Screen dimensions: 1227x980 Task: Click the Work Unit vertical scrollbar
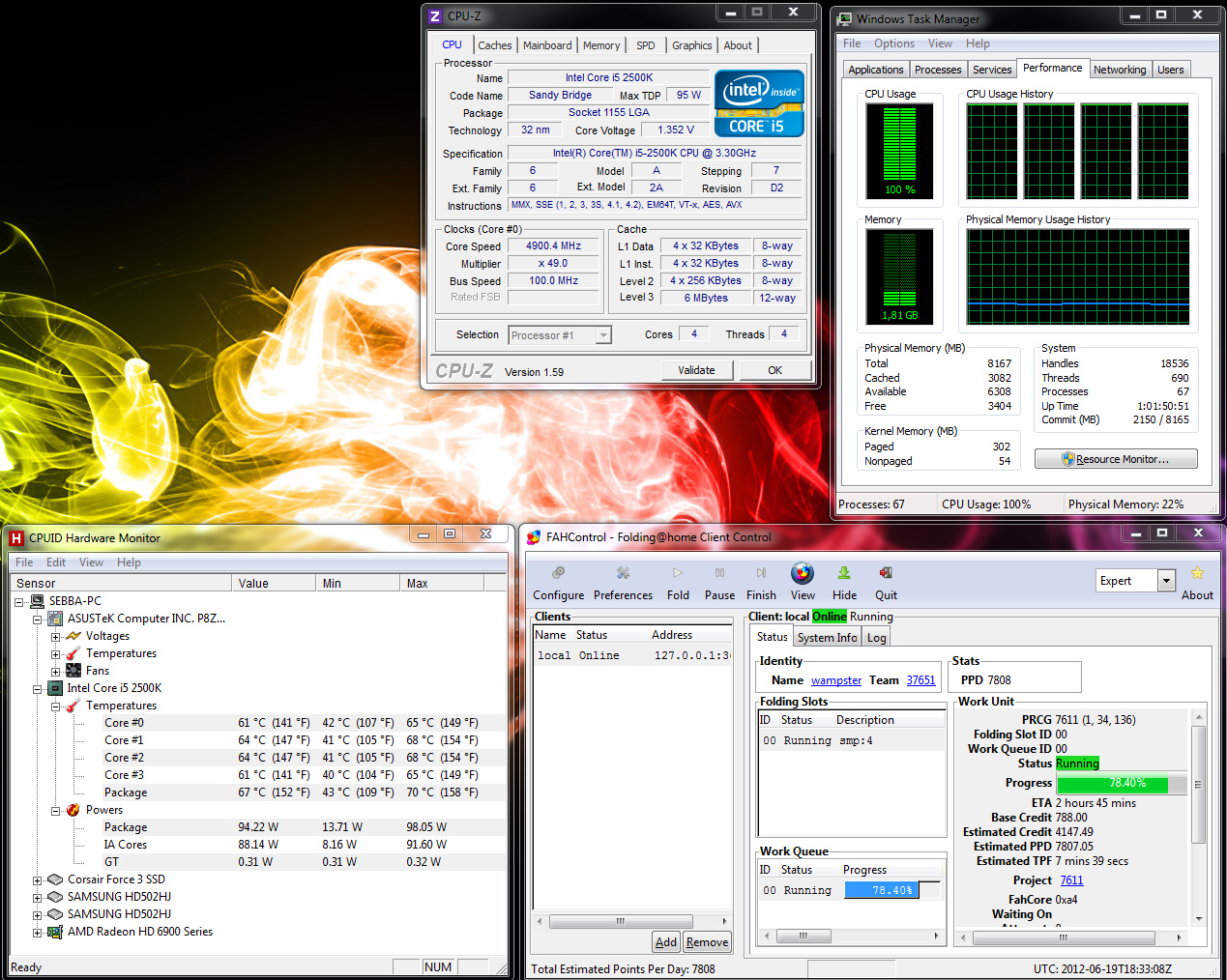1199,818
